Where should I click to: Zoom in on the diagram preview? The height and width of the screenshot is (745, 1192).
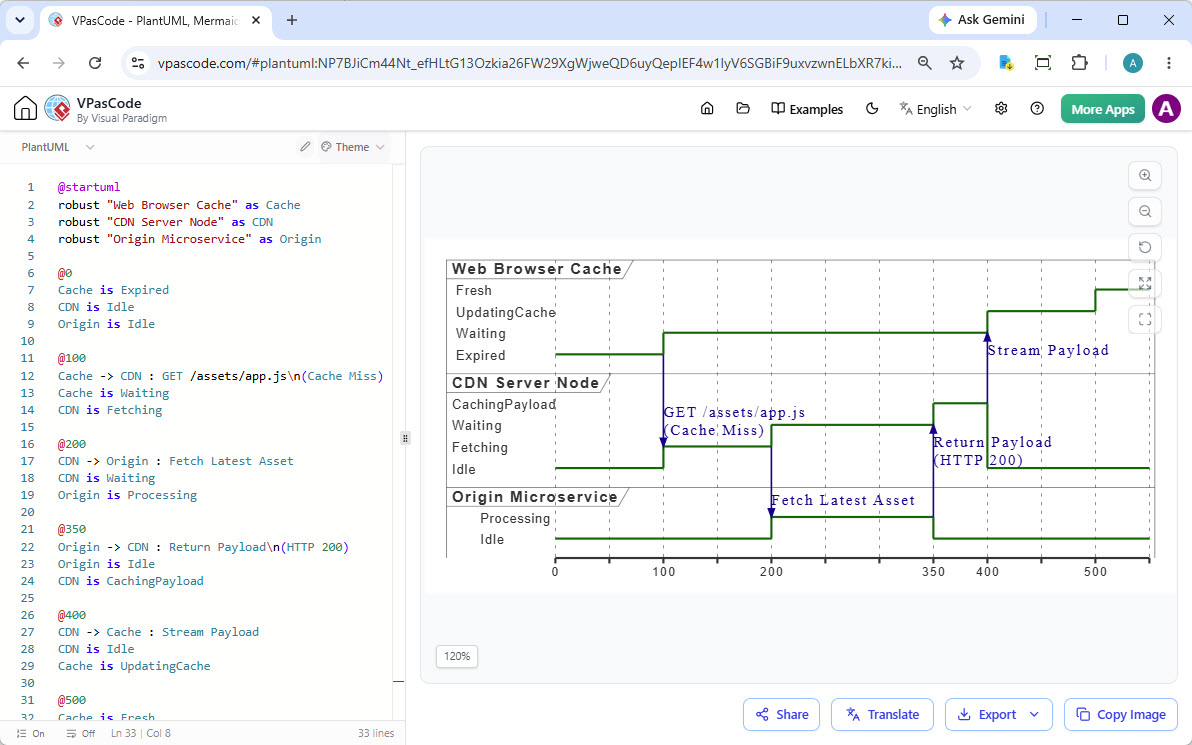(1145, 176)
